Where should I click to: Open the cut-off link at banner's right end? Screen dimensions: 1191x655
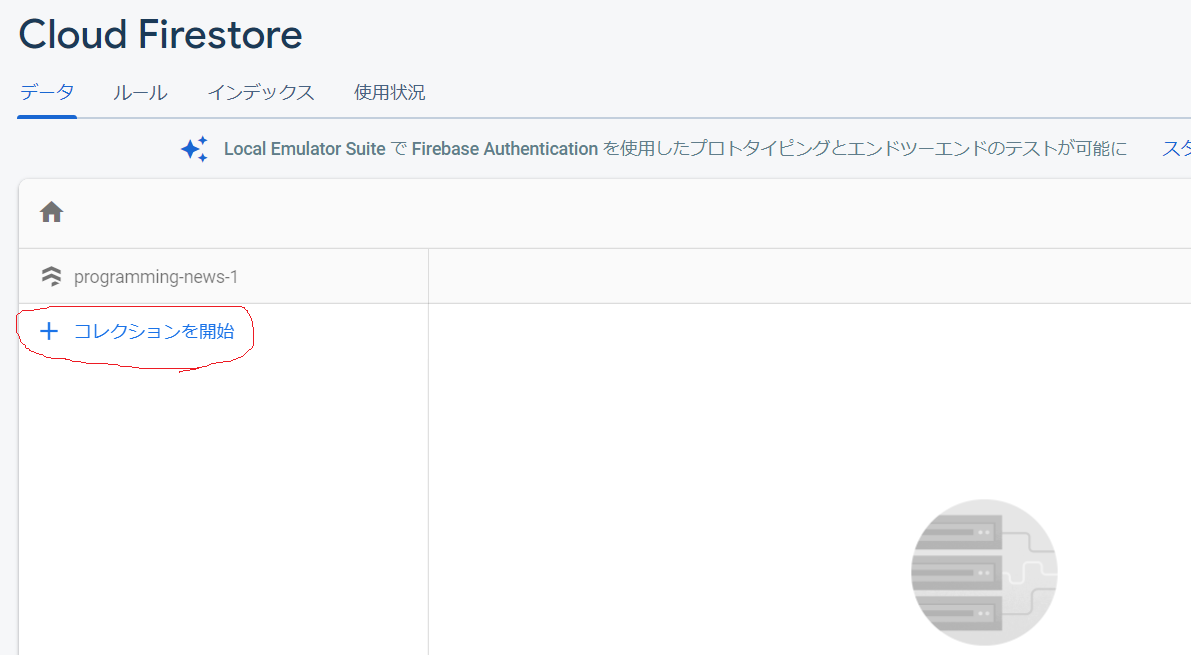point(1176,149)
